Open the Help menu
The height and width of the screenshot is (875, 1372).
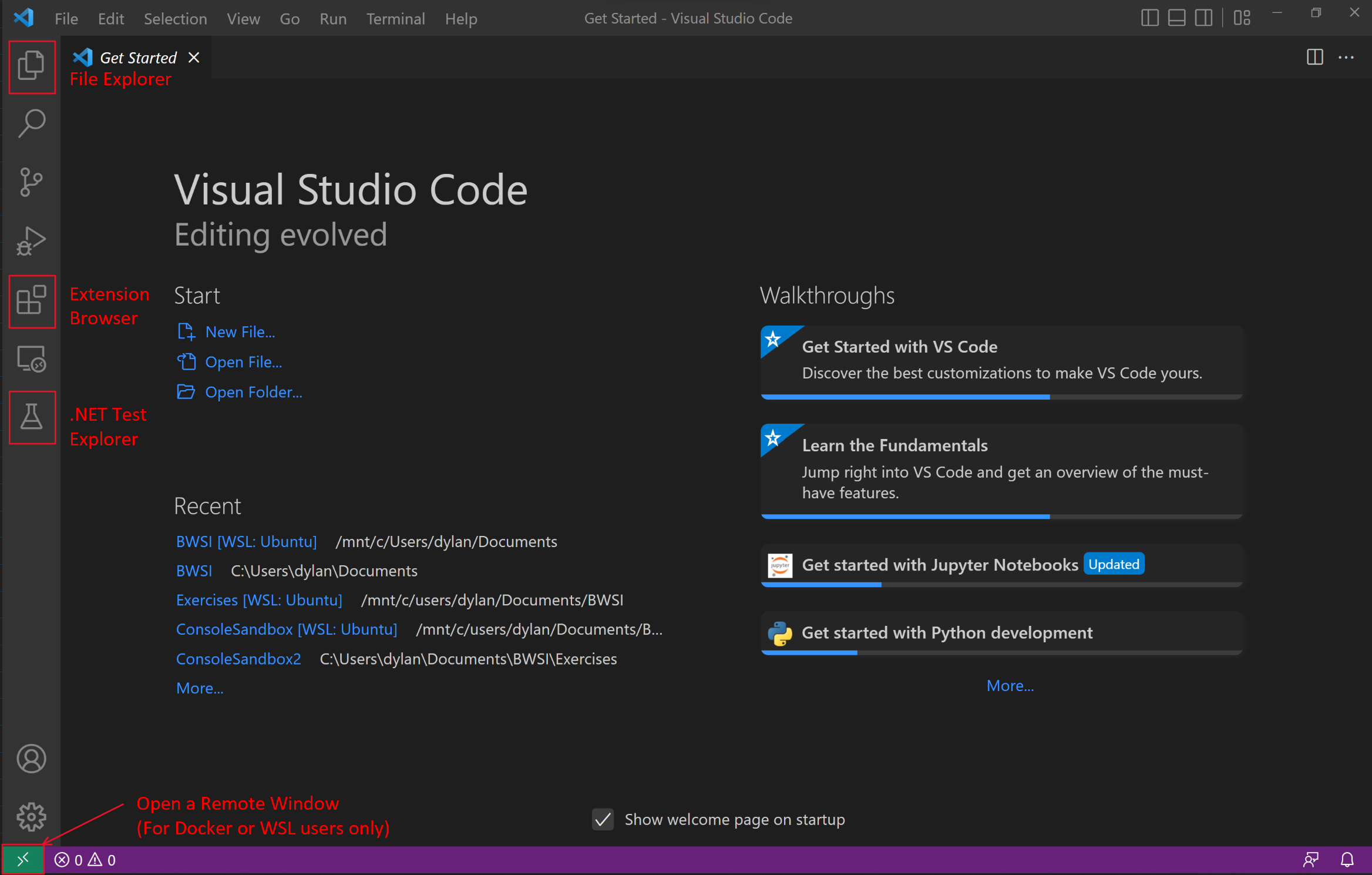[x=461, y=19]
